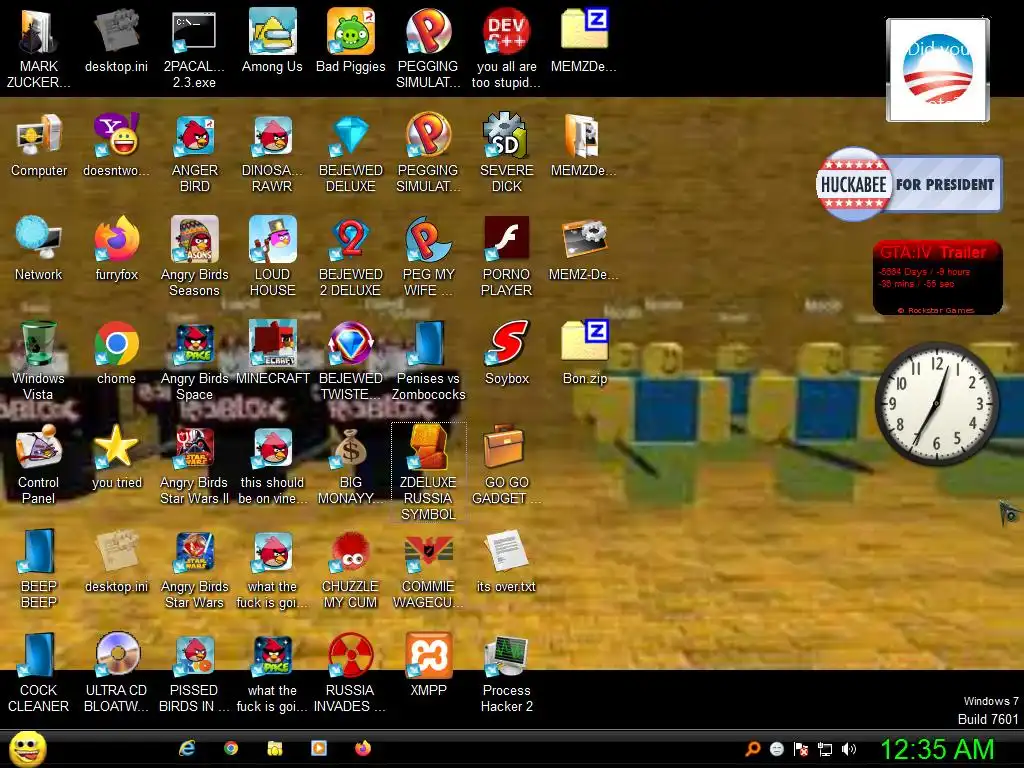
Task: Open the DINOSA... RAWR shortcut
Action: [272, 153]
